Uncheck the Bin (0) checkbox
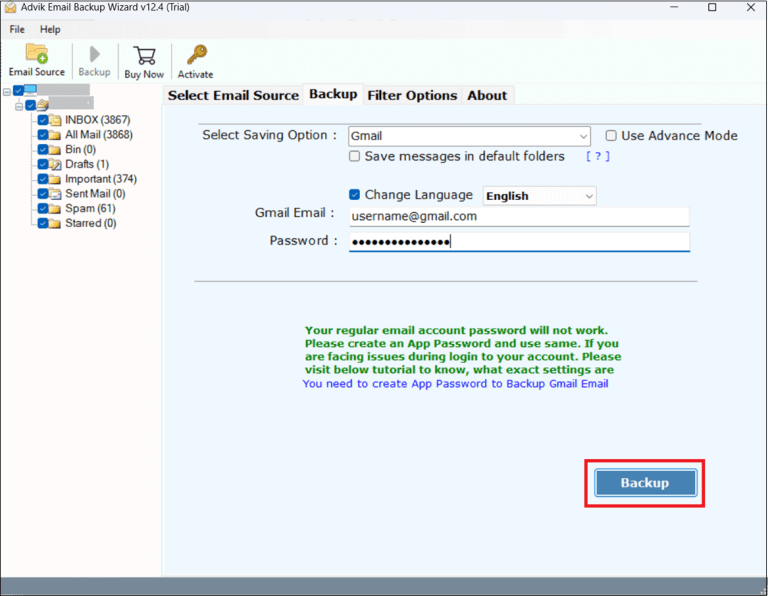Screen dimensions: 768x596 point(43,149)
